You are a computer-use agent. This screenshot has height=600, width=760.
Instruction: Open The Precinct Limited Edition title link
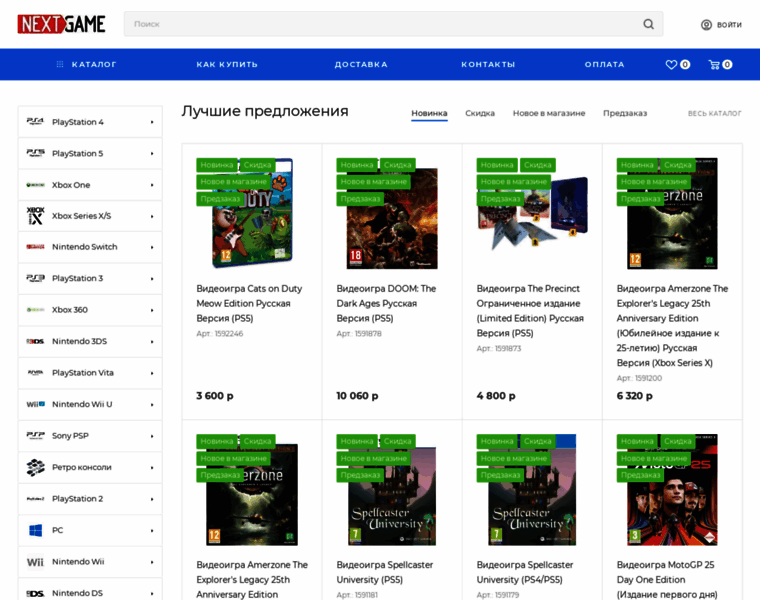tap(530, 311)
